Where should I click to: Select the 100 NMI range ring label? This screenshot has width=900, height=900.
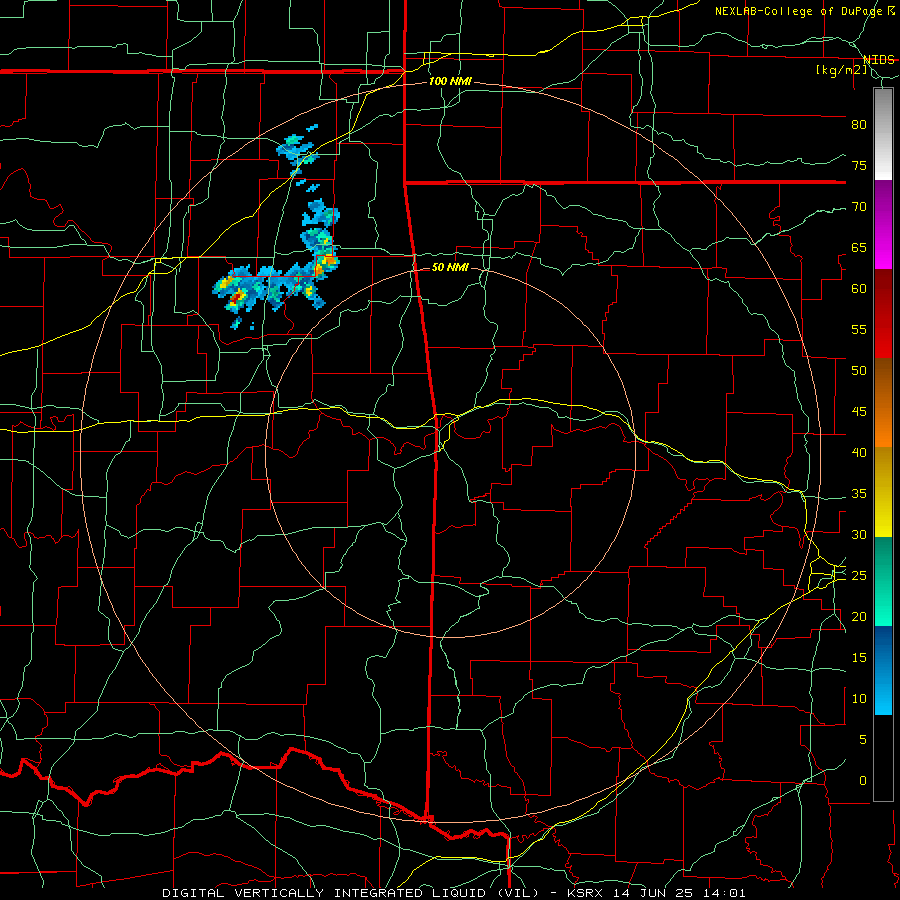450,82
